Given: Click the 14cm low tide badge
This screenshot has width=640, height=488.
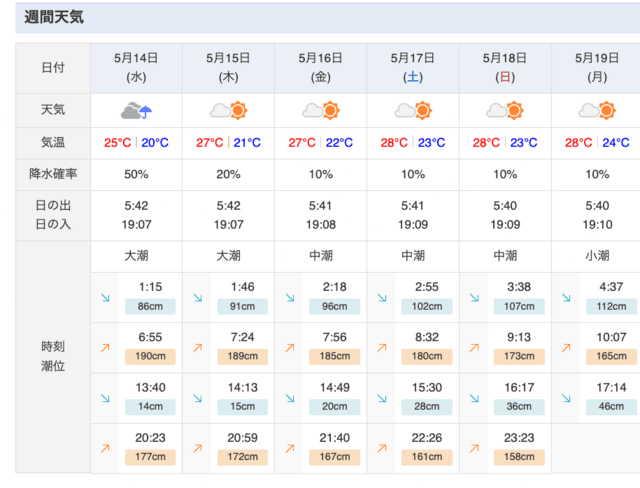Looking at the screenshot, I should point(150,407).
